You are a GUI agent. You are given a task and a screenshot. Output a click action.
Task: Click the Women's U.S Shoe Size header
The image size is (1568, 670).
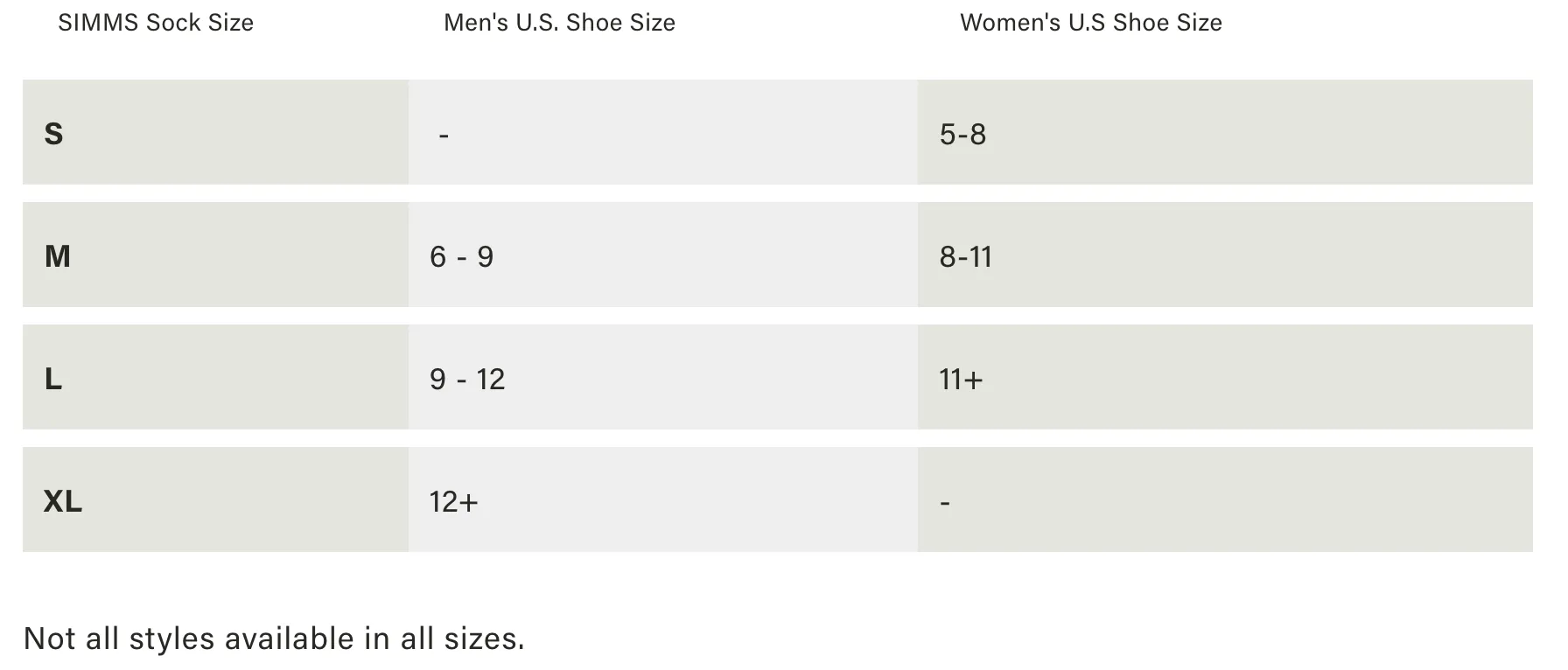pos(1091,23)
